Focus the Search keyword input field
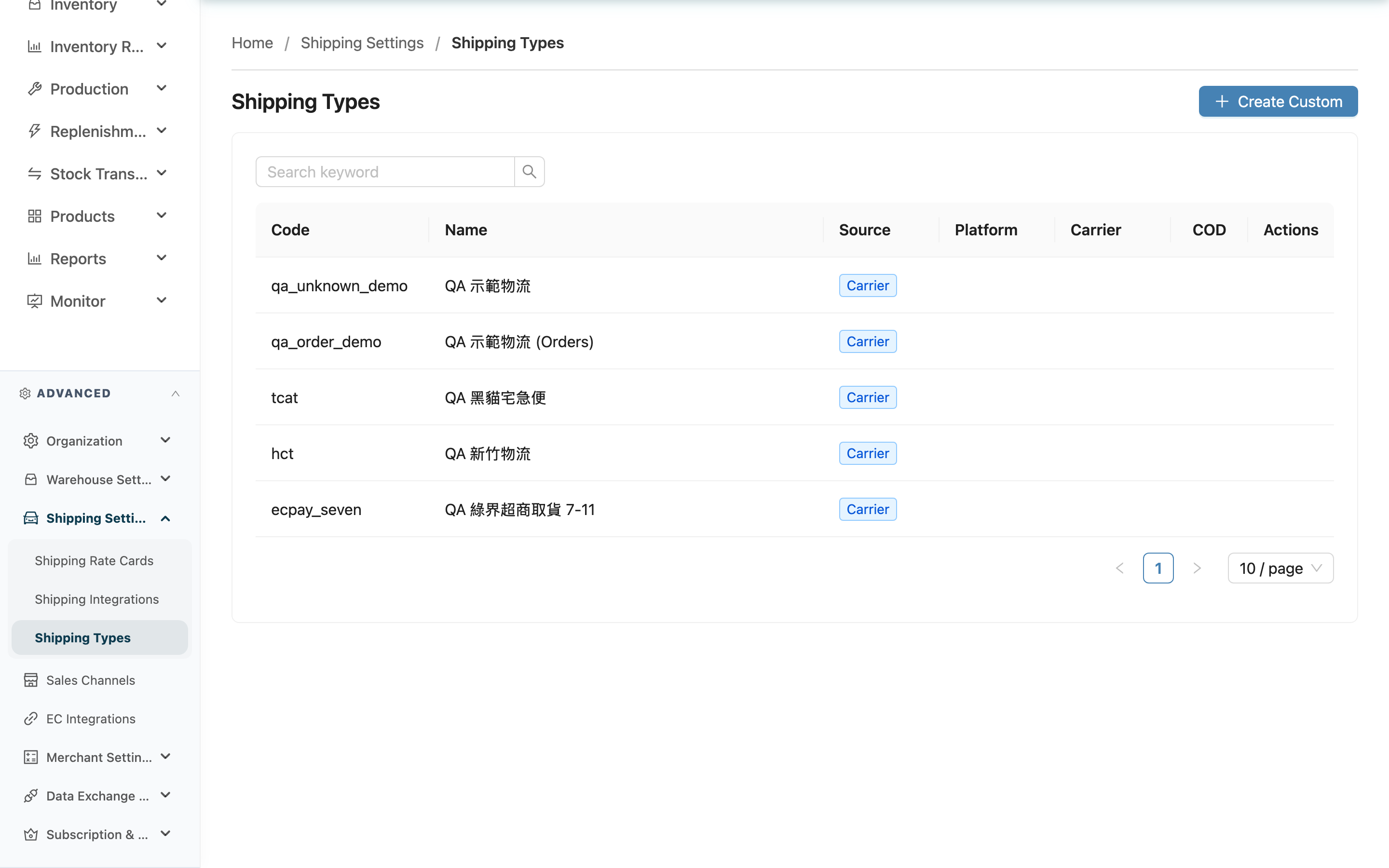The image size is (1389, 868). (x=385, y=172)
